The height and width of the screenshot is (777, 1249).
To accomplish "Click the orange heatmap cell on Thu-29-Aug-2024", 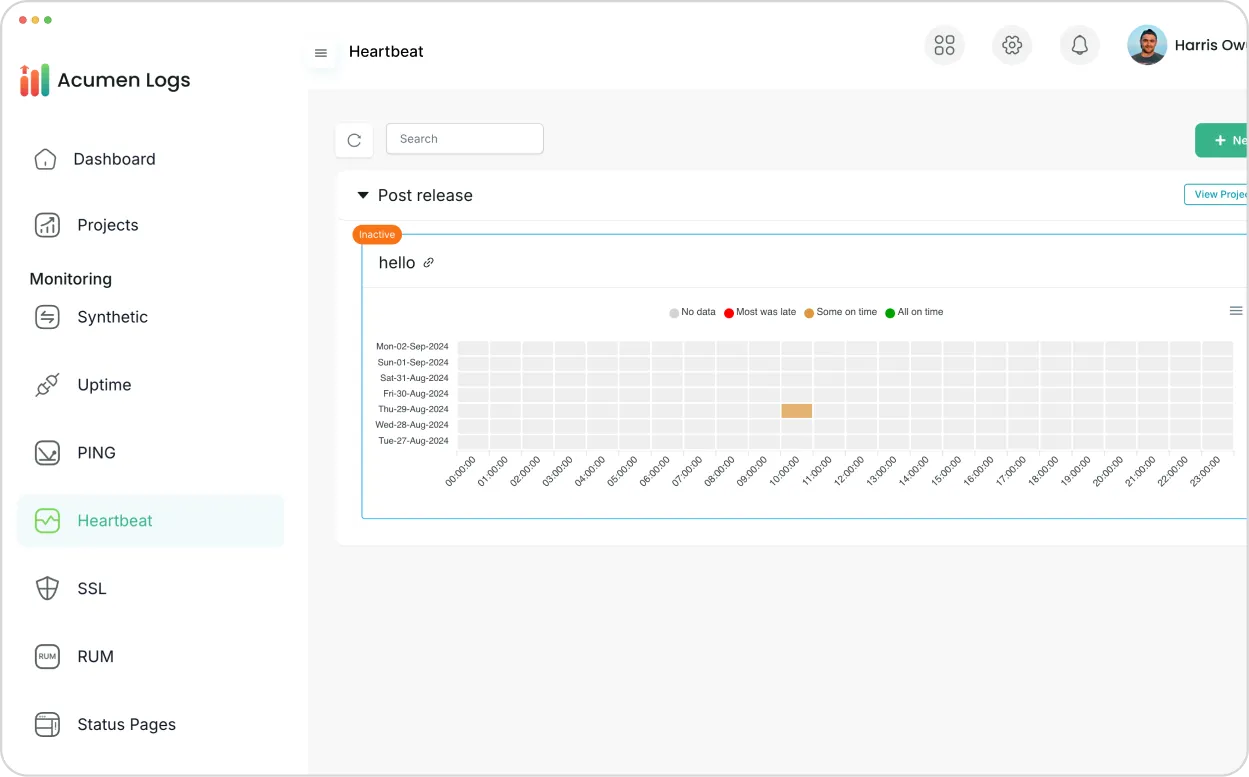I will coord(797,410).
